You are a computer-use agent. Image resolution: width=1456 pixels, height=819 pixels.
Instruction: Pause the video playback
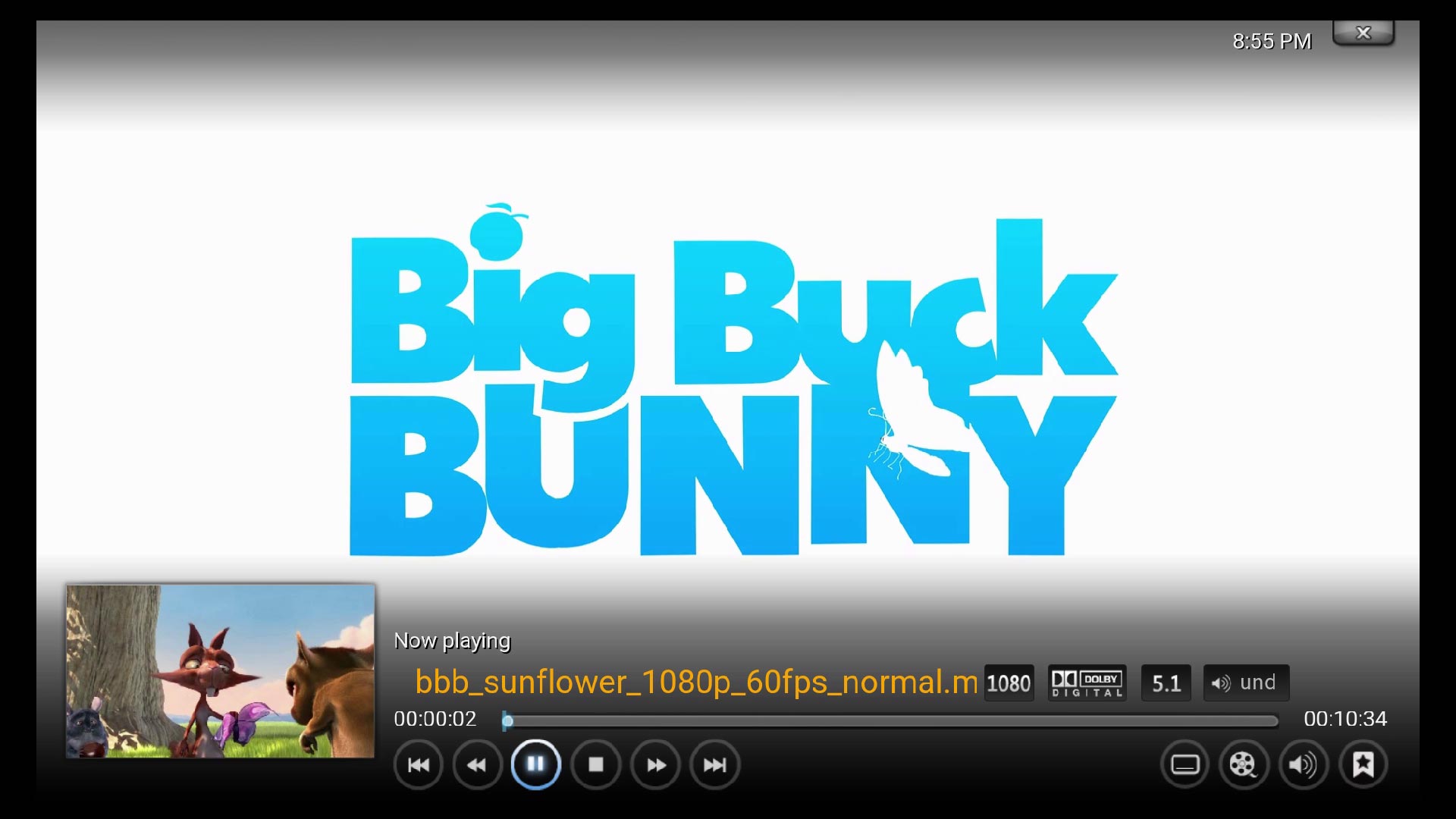tap(536, 764)
